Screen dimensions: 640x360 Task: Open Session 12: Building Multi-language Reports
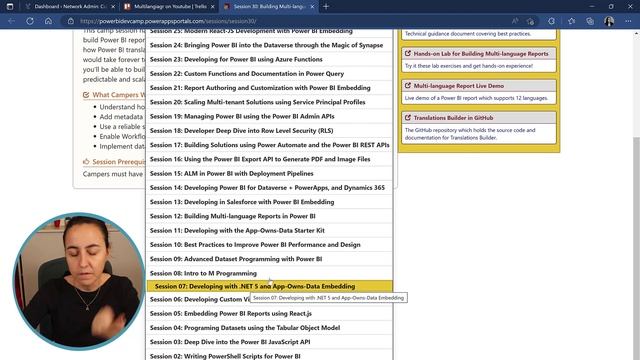pyautogui.click(x=269, y=216)
